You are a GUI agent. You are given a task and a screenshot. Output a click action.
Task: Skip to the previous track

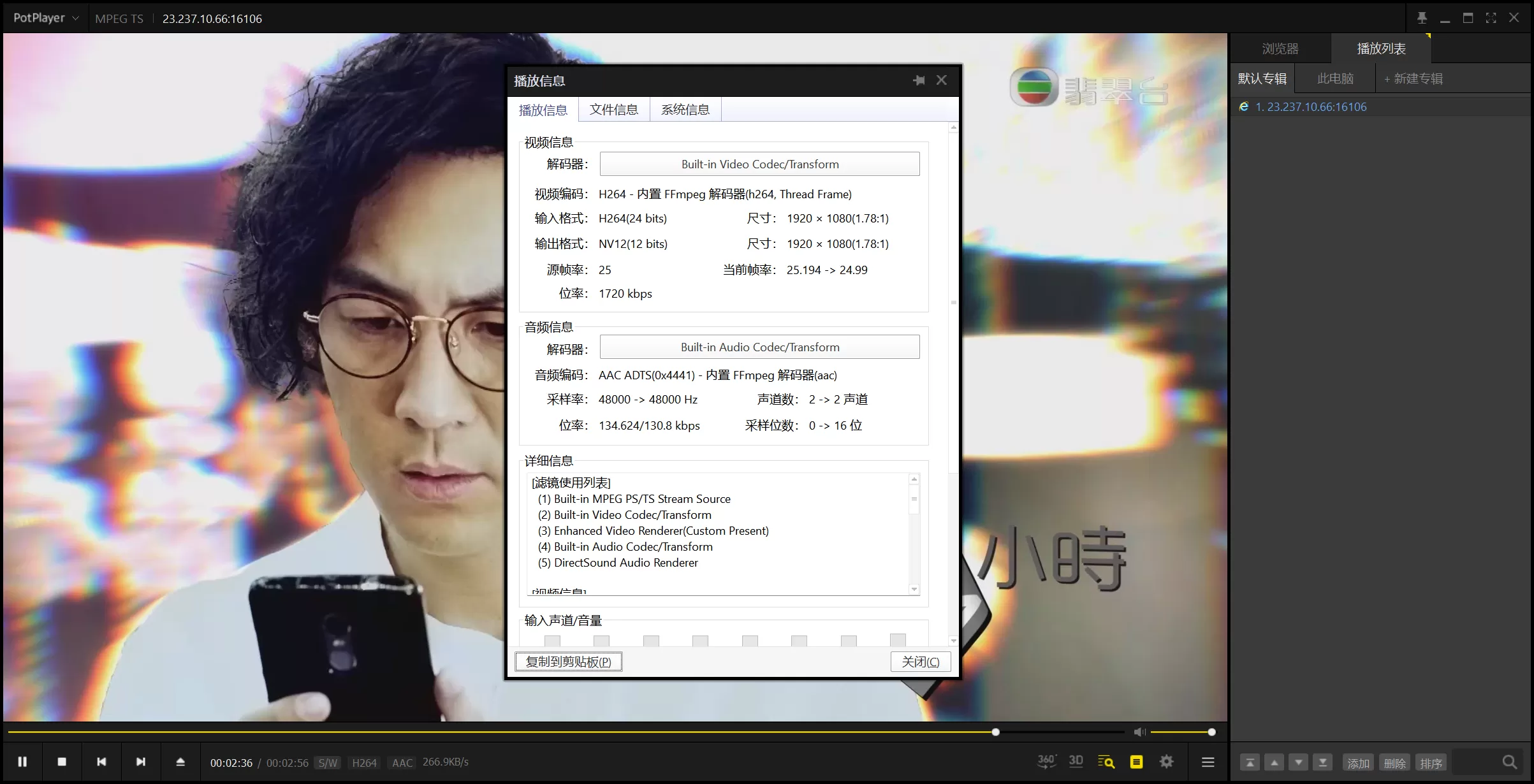click(x=101, y=762)
